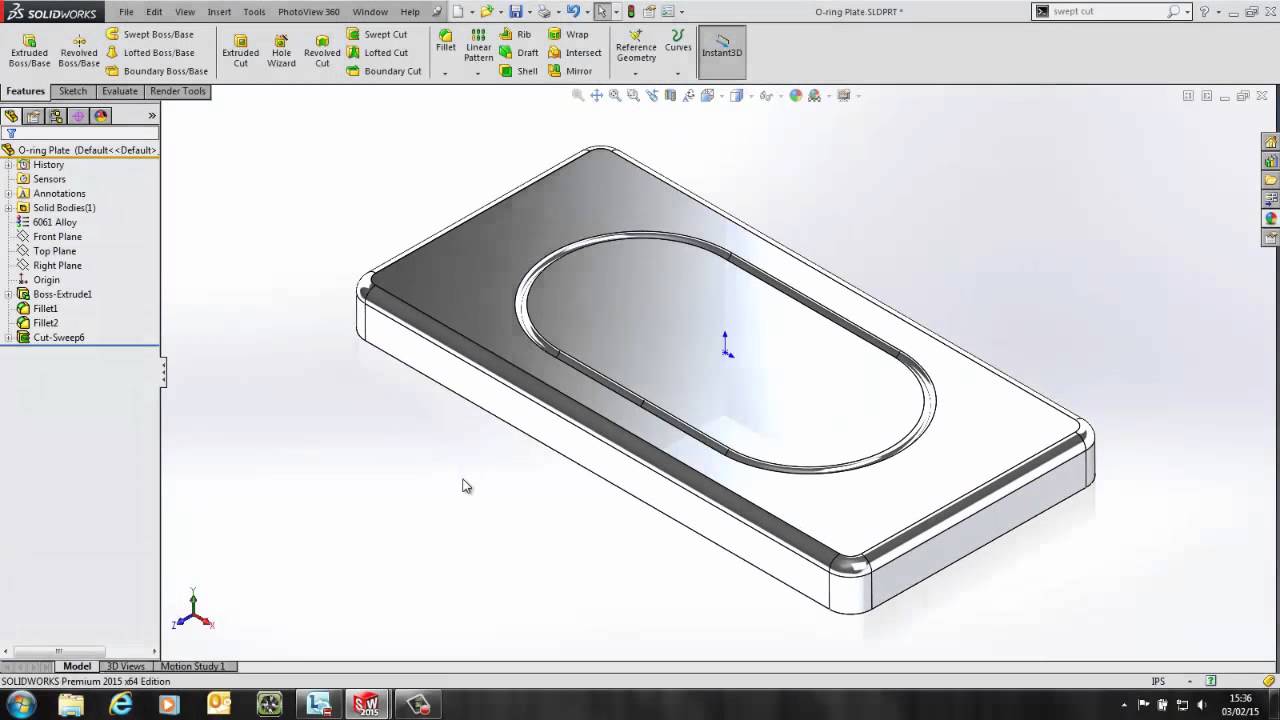Screen dimensions: 1280x720
Task: Open Internet Explorer from the taskbar
Action: pyautogui.click(x=121, y=704)
